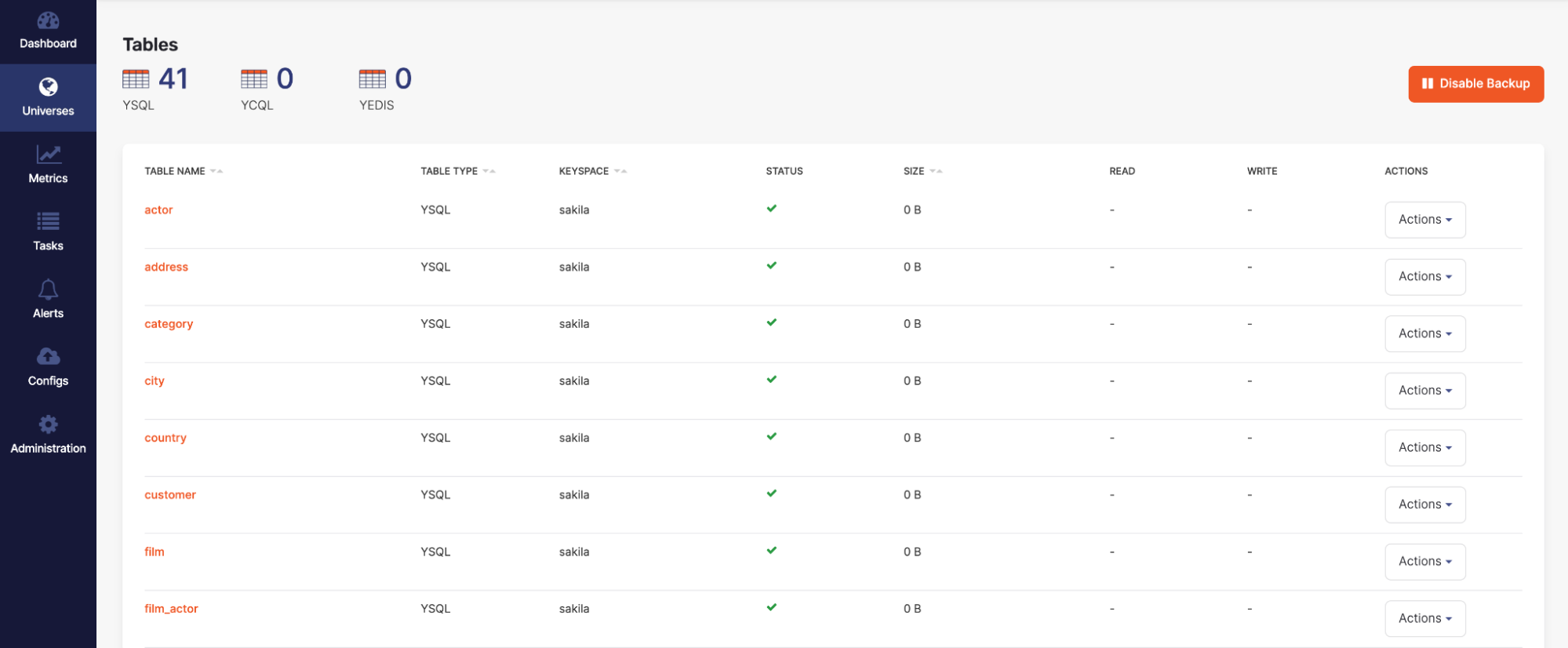The height and width of the screenshot is (648, 1568).
Task: Expand Actions dropdown for actor table
Action: [1424, 220]
